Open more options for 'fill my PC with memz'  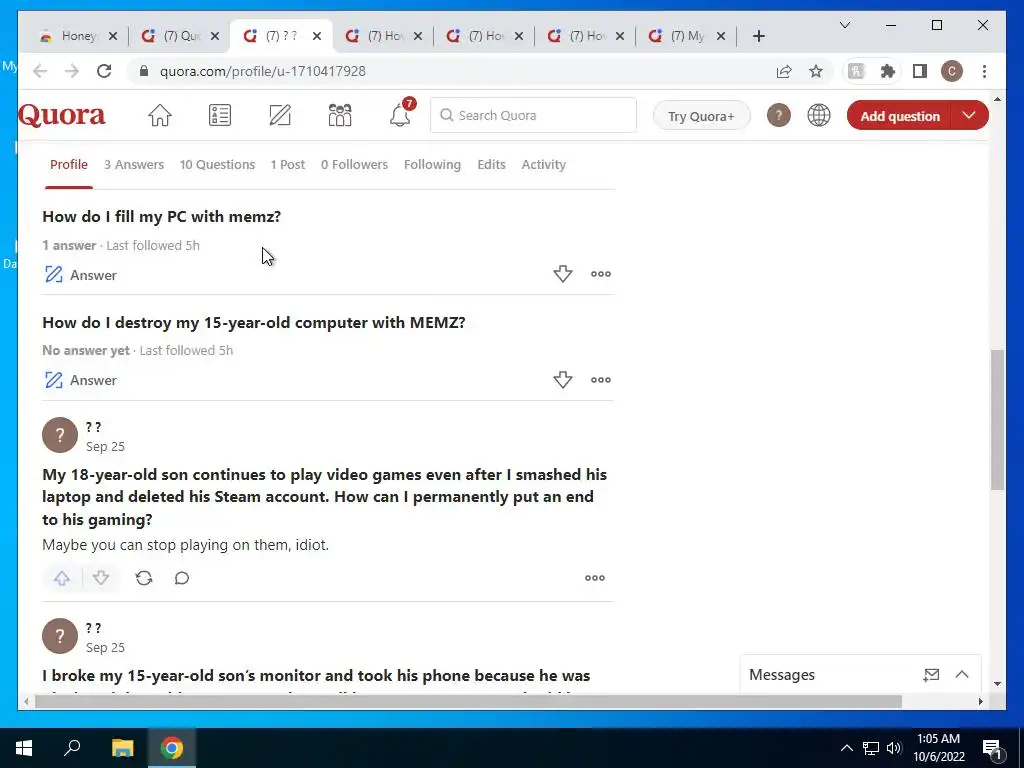click(601, 274)
